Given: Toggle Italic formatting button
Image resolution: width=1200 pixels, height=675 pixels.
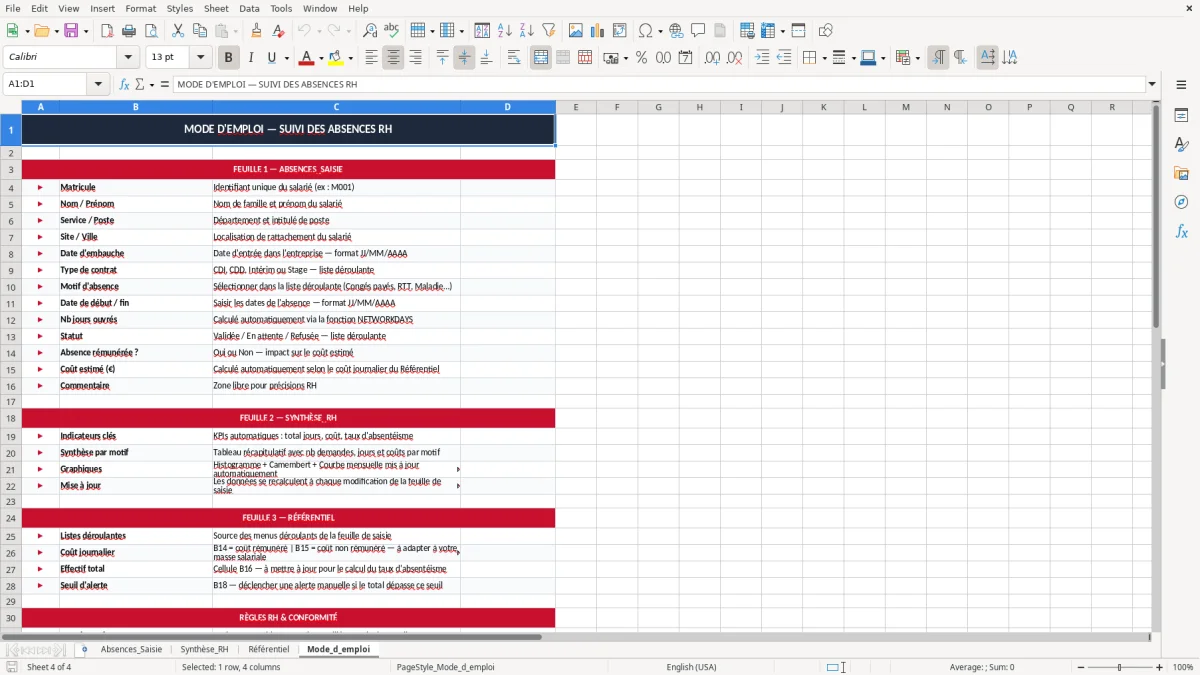Looking at the screenshot, I should click(251, 58).
